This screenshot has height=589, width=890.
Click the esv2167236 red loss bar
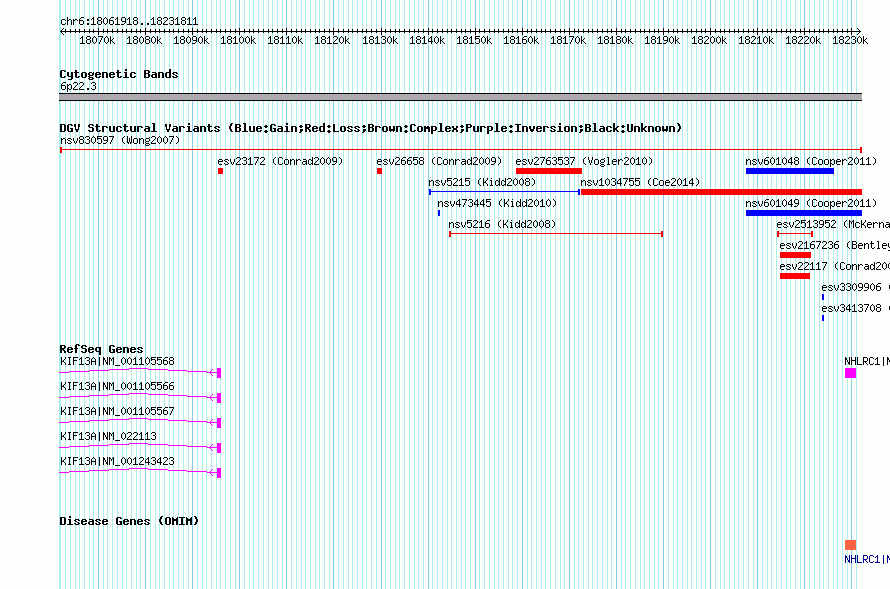coord(795,255)
